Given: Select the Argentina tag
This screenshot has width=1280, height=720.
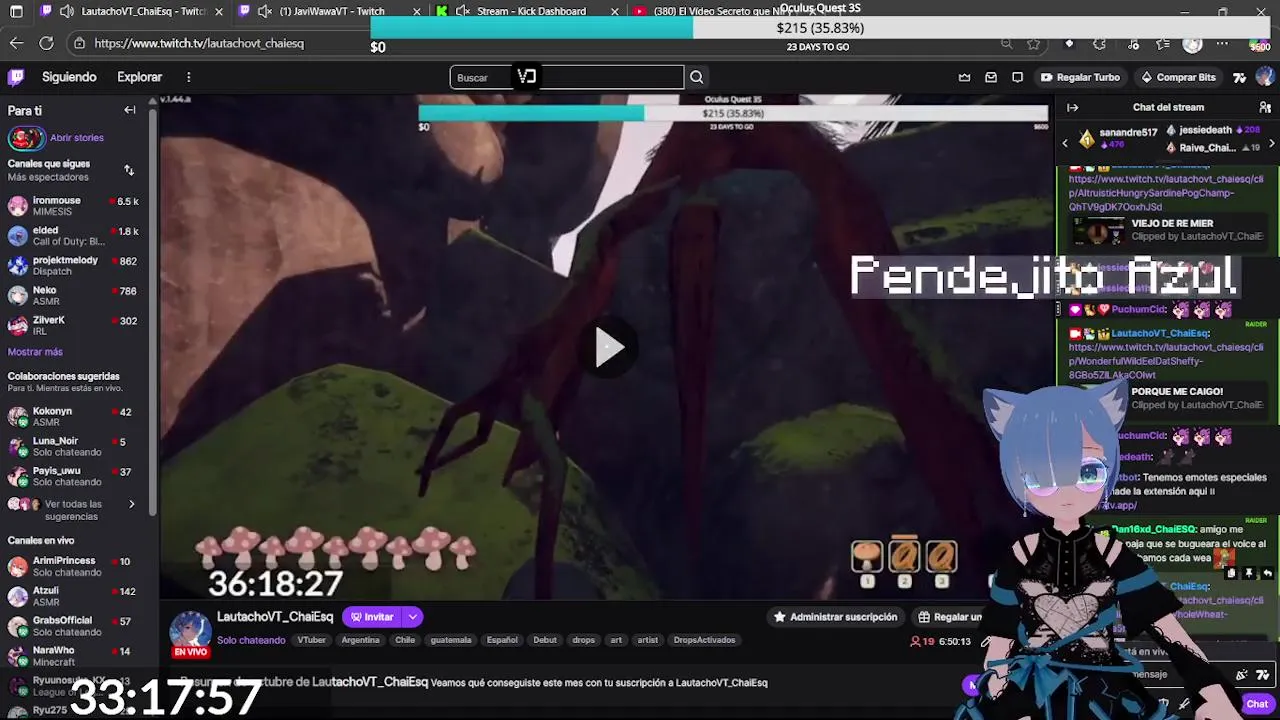Looking at the screenshot, I should point(360,640).
